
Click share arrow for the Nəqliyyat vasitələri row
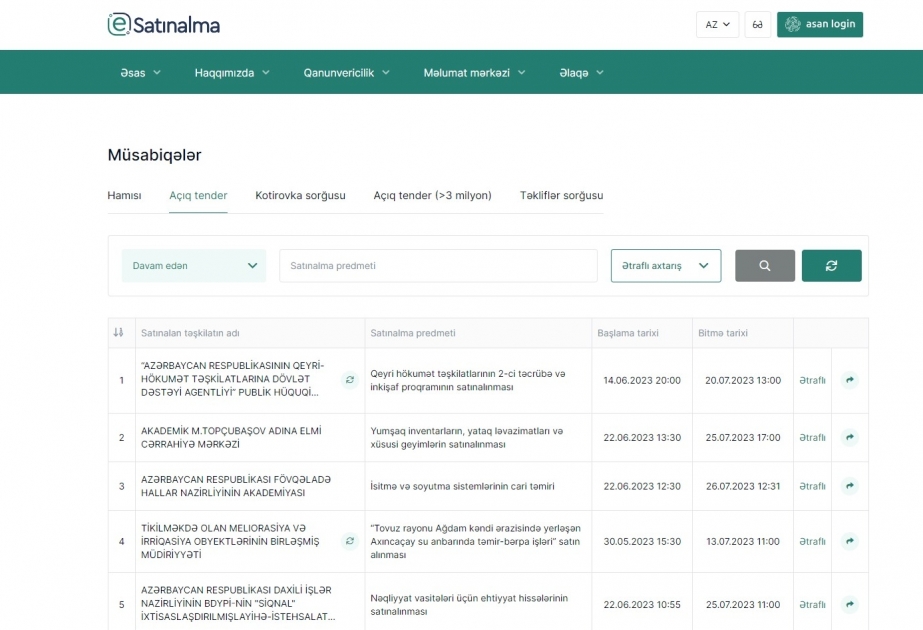(x=849, y=604)
